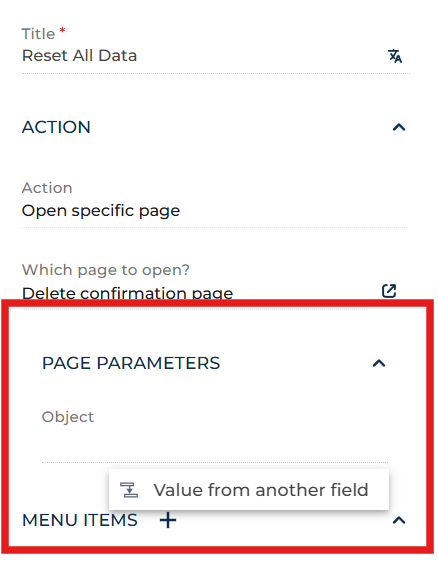The width and height of the screenshot is (438, 576).
Task: Change the Delete confirmation page selection
Action: point(195,293)
